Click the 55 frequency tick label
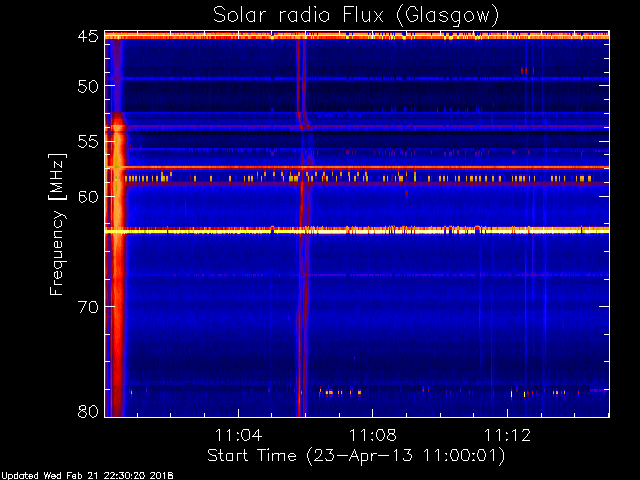Screen dimensions: 640x480 (x=88, y=142)
